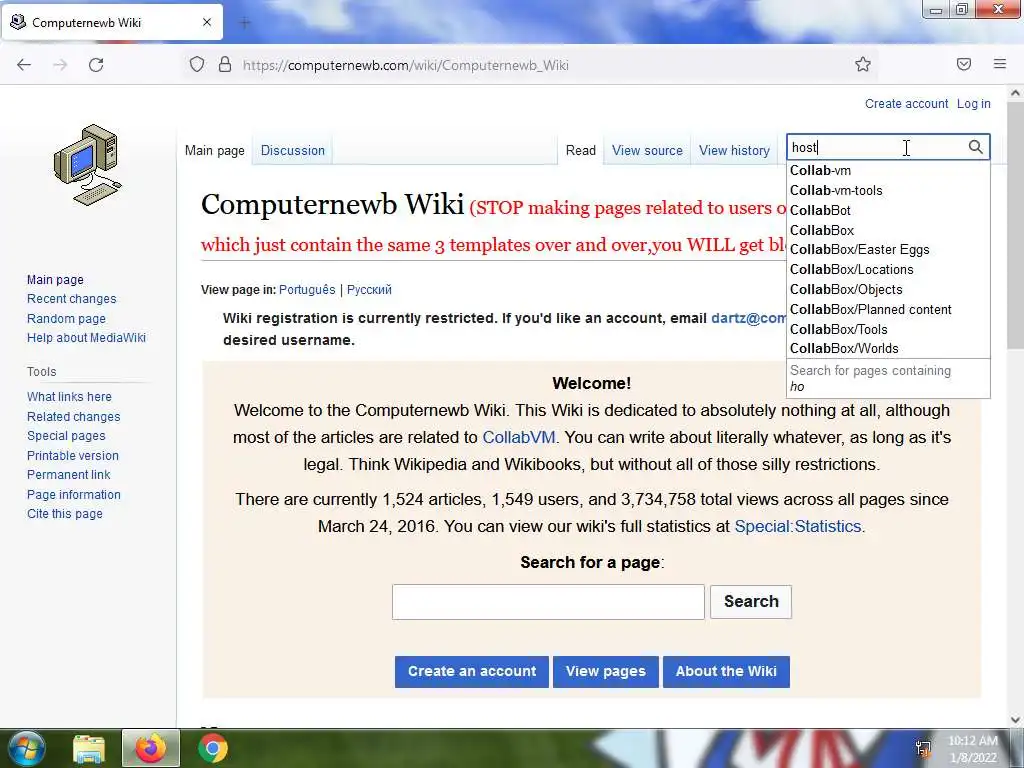Close the Computernewb Wiki tab
The image size is (1024, 768).
pos(206,22)
